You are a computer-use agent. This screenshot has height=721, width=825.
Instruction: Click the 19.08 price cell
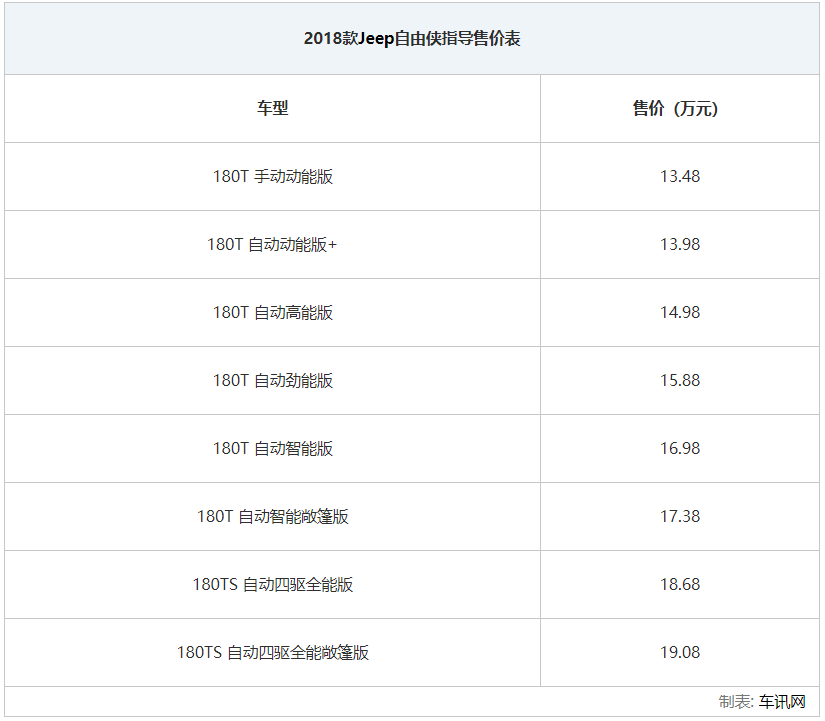[679, 652]
